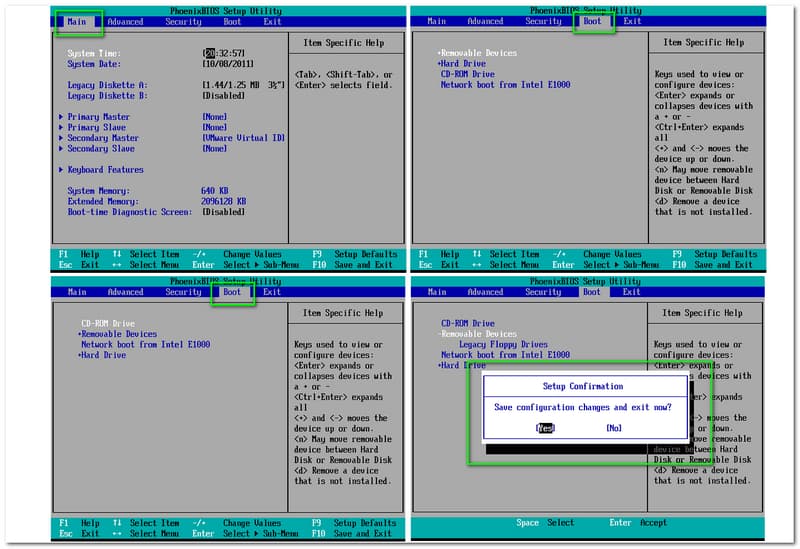Change the Legacy Diskette A value
Image resolution: width=800 pixels, height=549 pixels.
coord(243,85)
